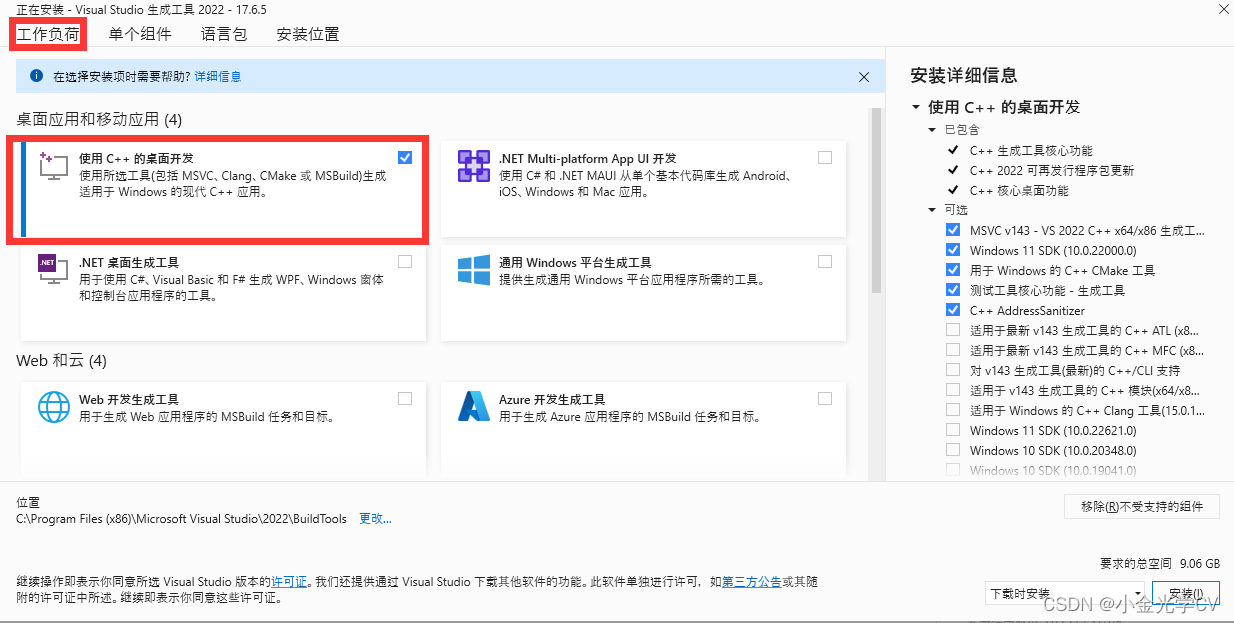Image resolution: width=1234 pixels, height=623 pixels.
Task: Click C++ 2022 可再发行程序包更新 item
Action: click(1052, 170)
